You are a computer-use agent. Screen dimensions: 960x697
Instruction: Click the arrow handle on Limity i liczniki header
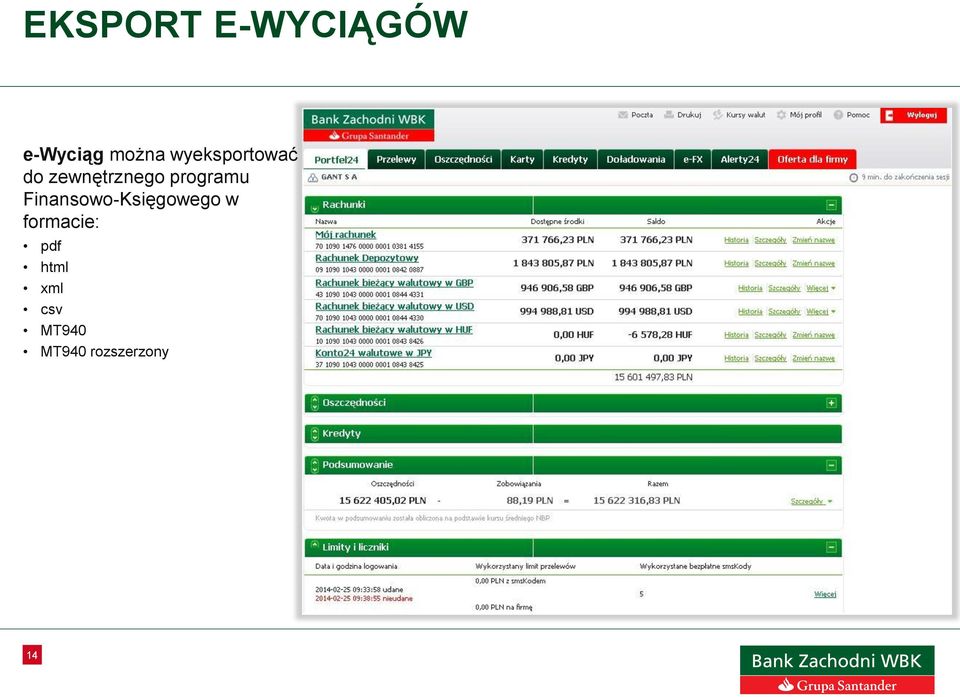314,545
